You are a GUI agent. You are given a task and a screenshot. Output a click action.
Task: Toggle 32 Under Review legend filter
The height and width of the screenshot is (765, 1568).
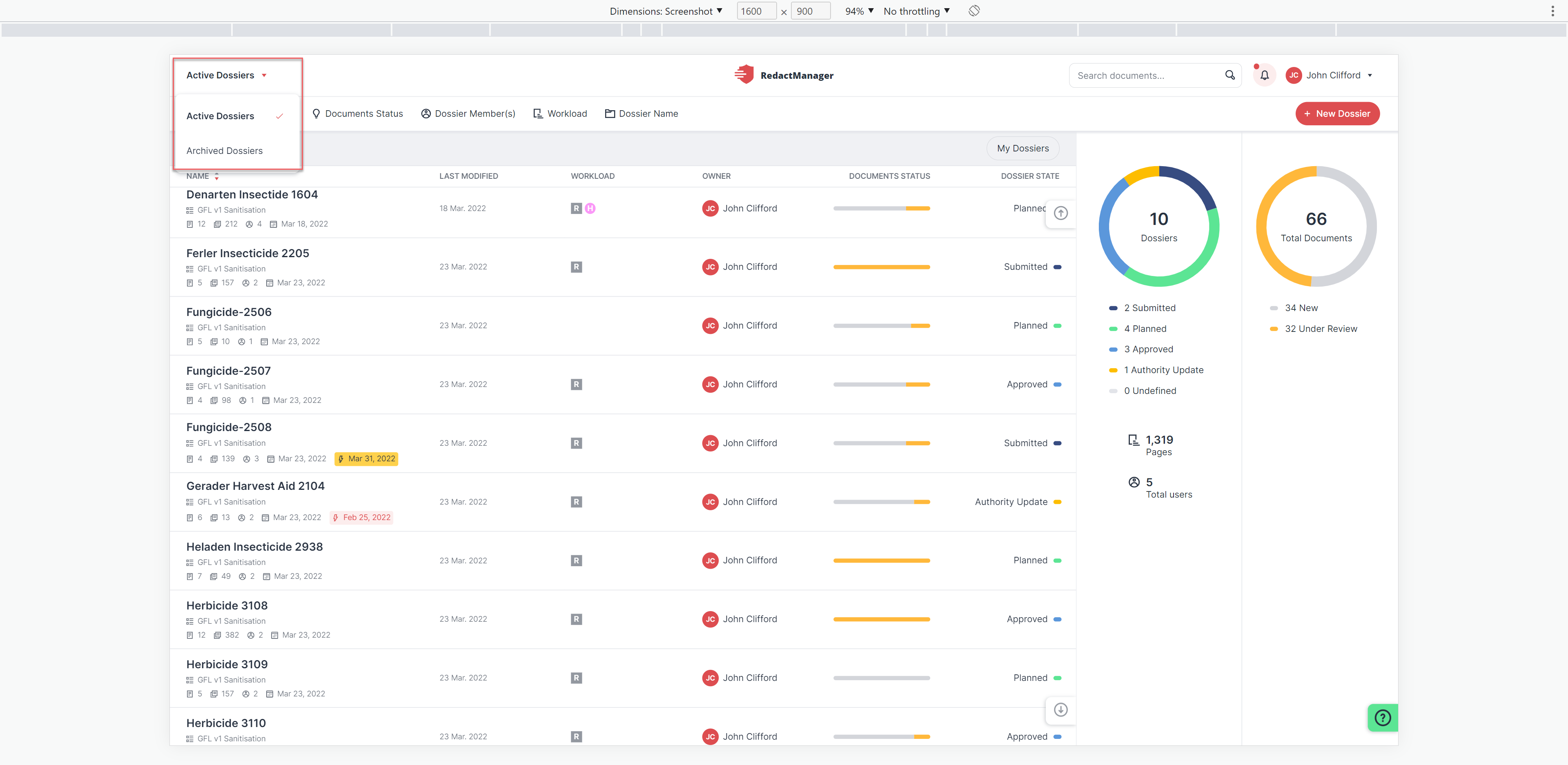click(x=1313, y=329)
